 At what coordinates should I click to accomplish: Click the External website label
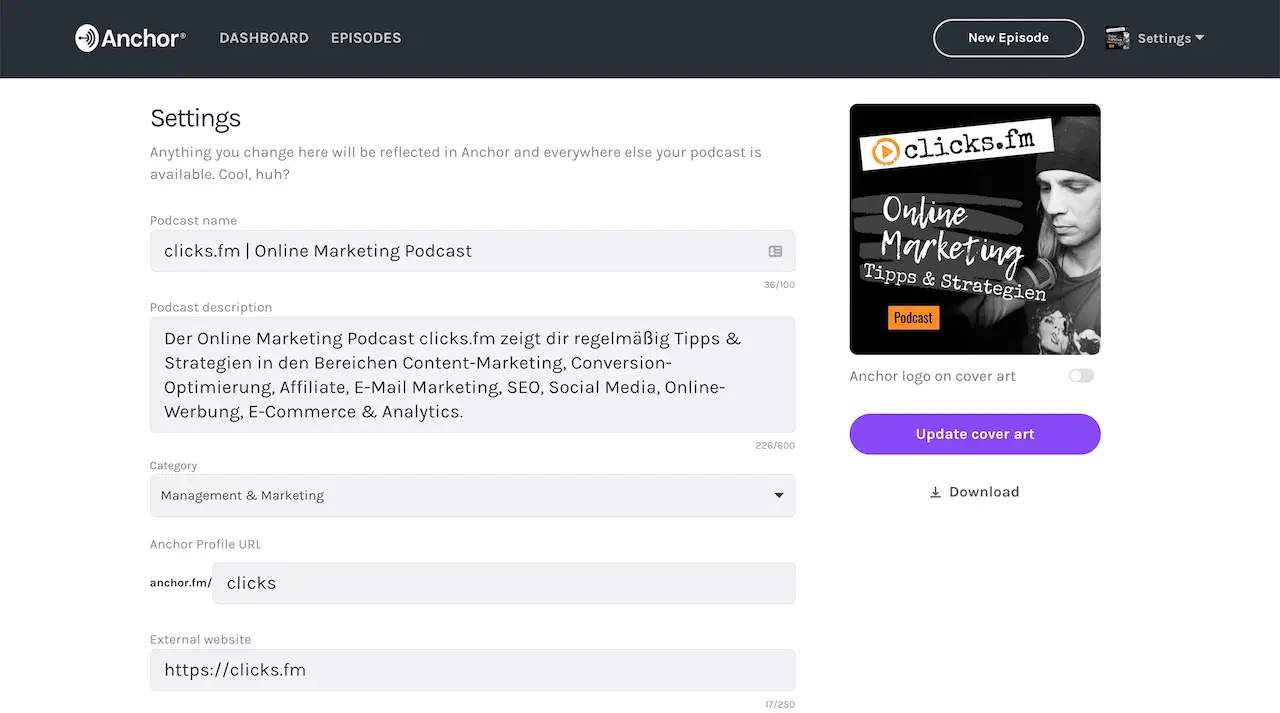point(200,639)
